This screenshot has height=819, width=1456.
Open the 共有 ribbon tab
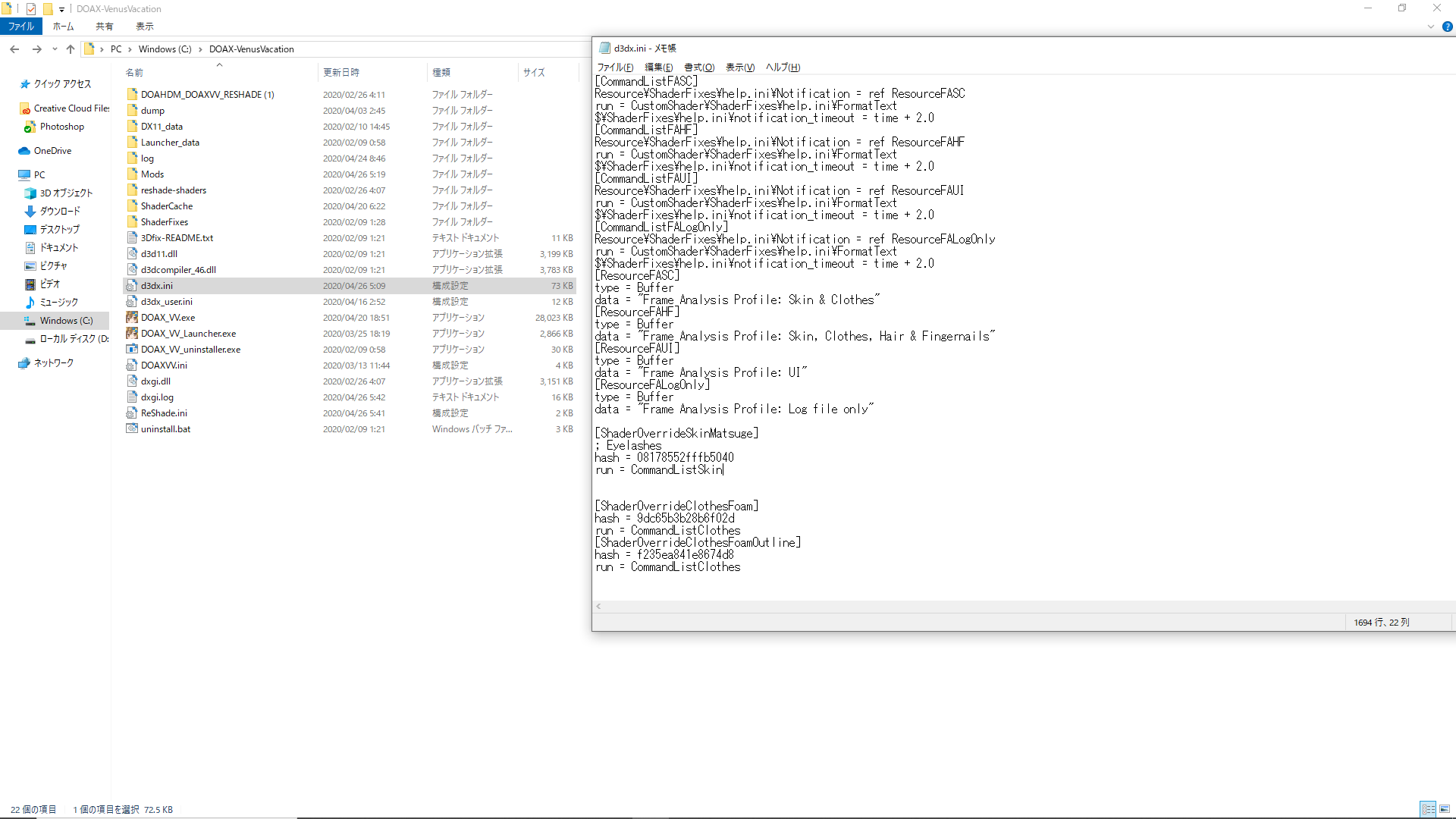click(x=105, y=27)
